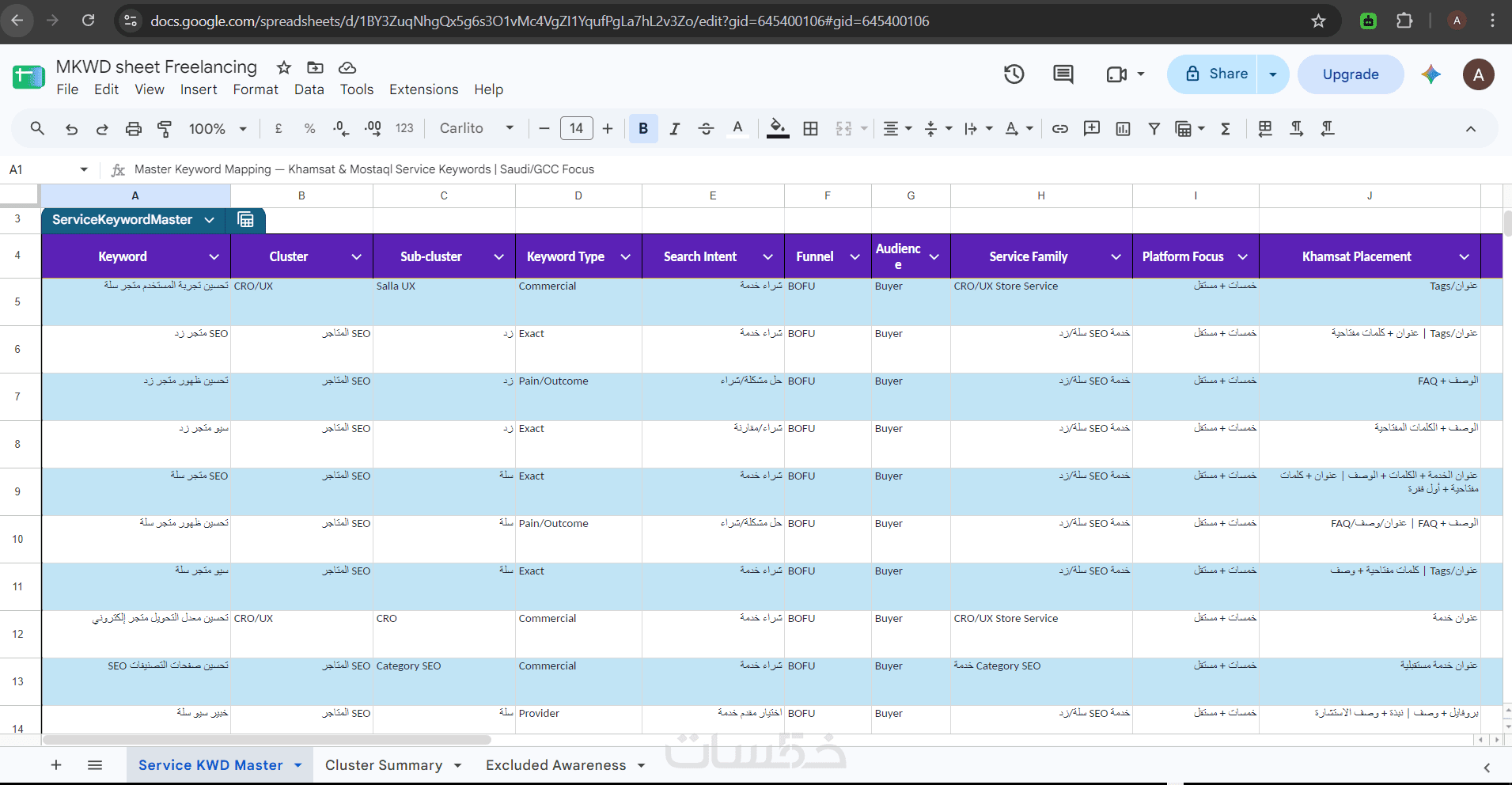This screenshot has height=785, width=1512.
Task: Open the functions (sigma) menu
Action: pyautogui.click(x=1226, y=128)
